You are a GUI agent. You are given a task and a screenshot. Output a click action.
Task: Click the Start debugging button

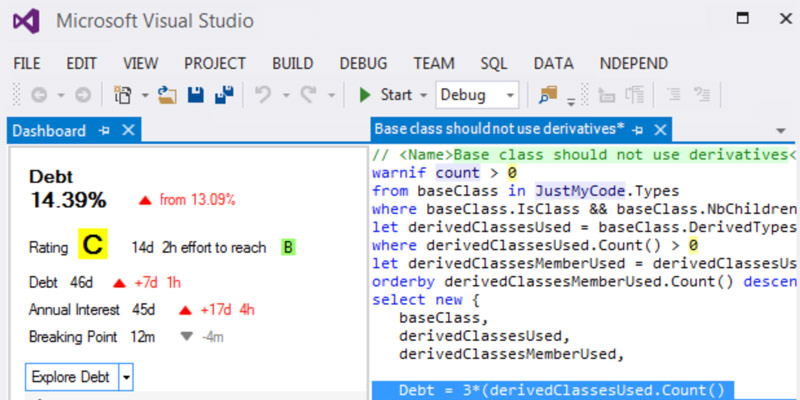(385, 95)
